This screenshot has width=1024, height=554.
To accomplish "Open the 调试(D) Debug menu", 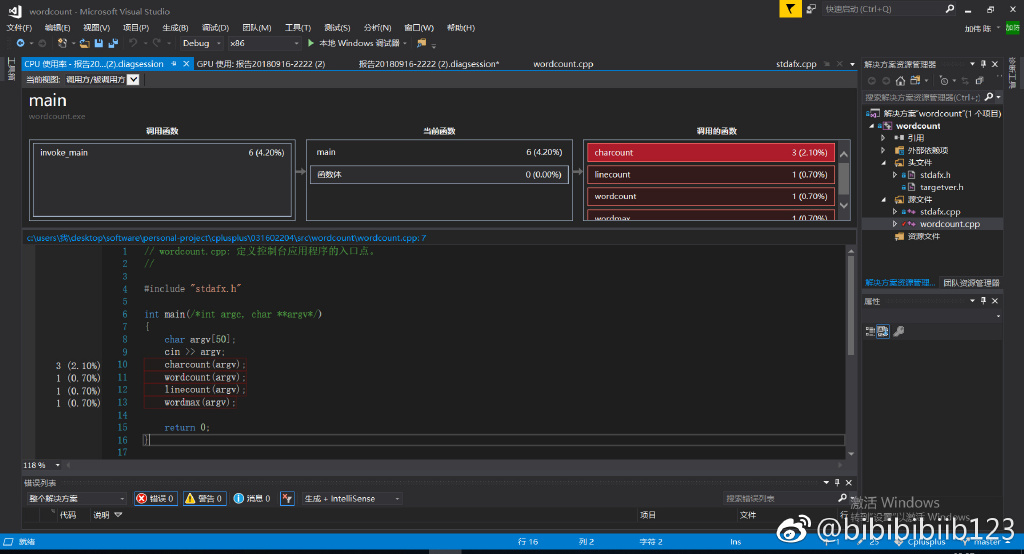I will click(x=215, y=27).
